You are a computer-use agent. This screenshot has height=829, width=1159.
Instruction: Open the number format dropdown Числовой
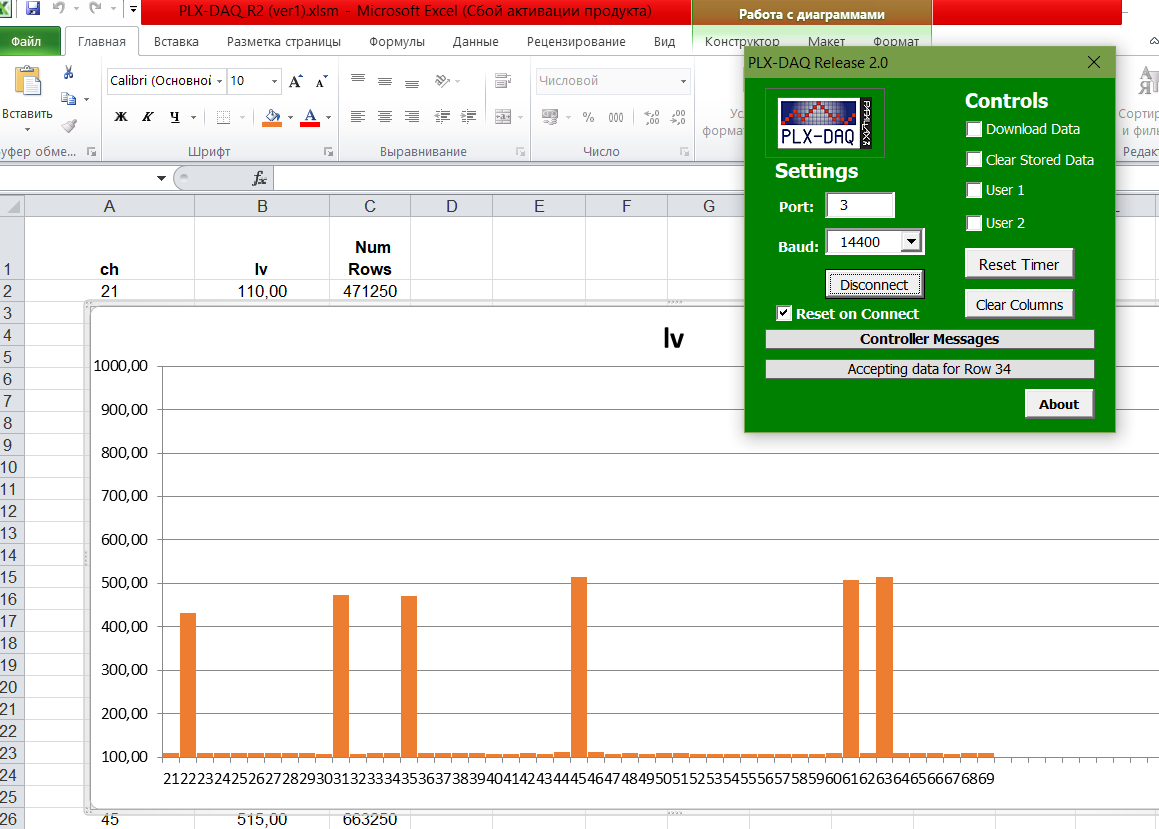click(x=683, y=81)
